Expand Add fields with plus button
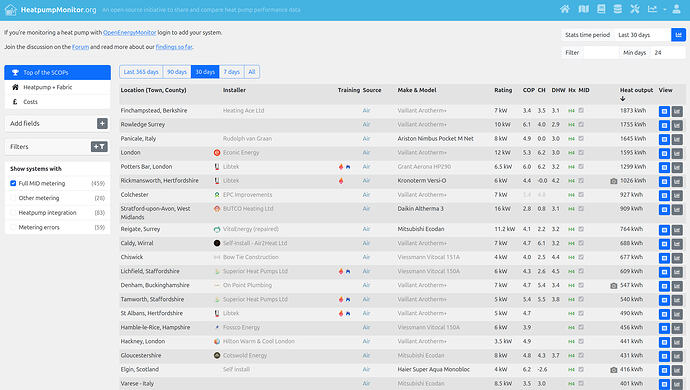This screenshot has height=390, width=690. click(x=102, y=124)
